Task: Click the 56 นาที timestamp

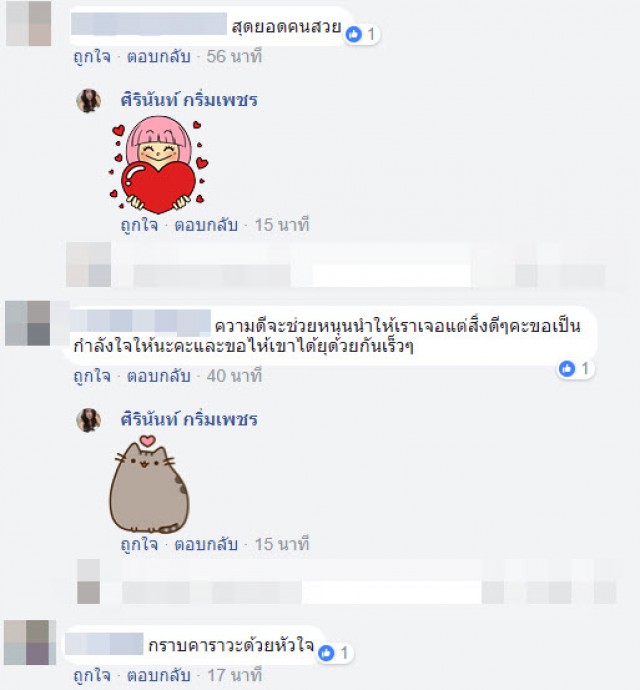Action: [x=234, y=57]
